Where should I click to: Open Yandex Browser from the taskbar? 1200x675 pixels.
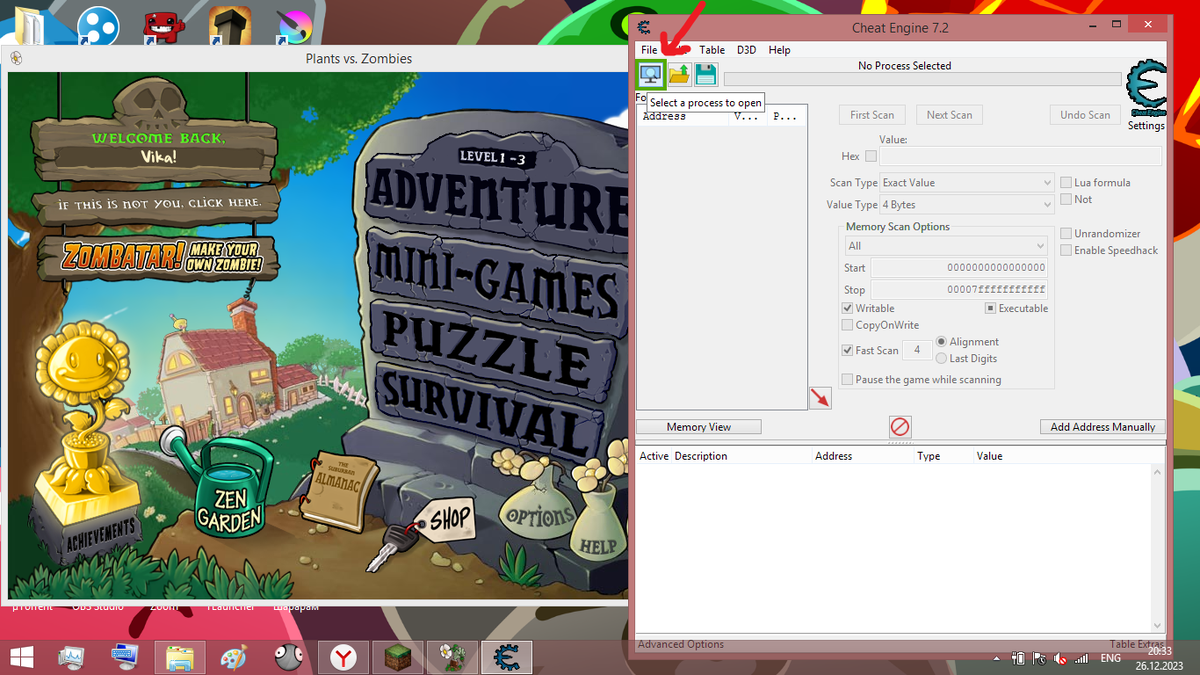point(343,657)
